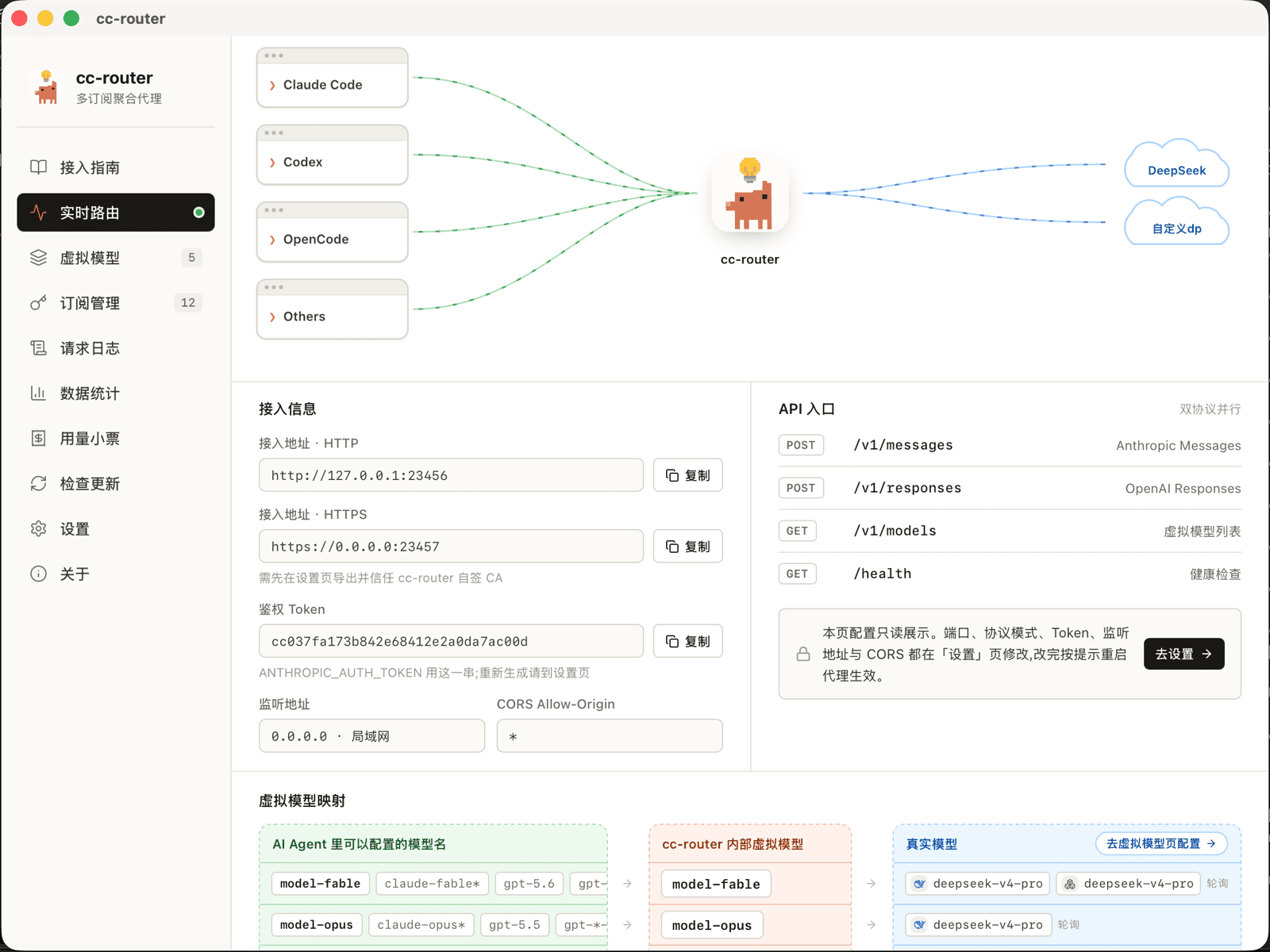Click the cc-router logo in the sidebar header
The height and width of the screenshot is (952, 1270).
point(47,87)
